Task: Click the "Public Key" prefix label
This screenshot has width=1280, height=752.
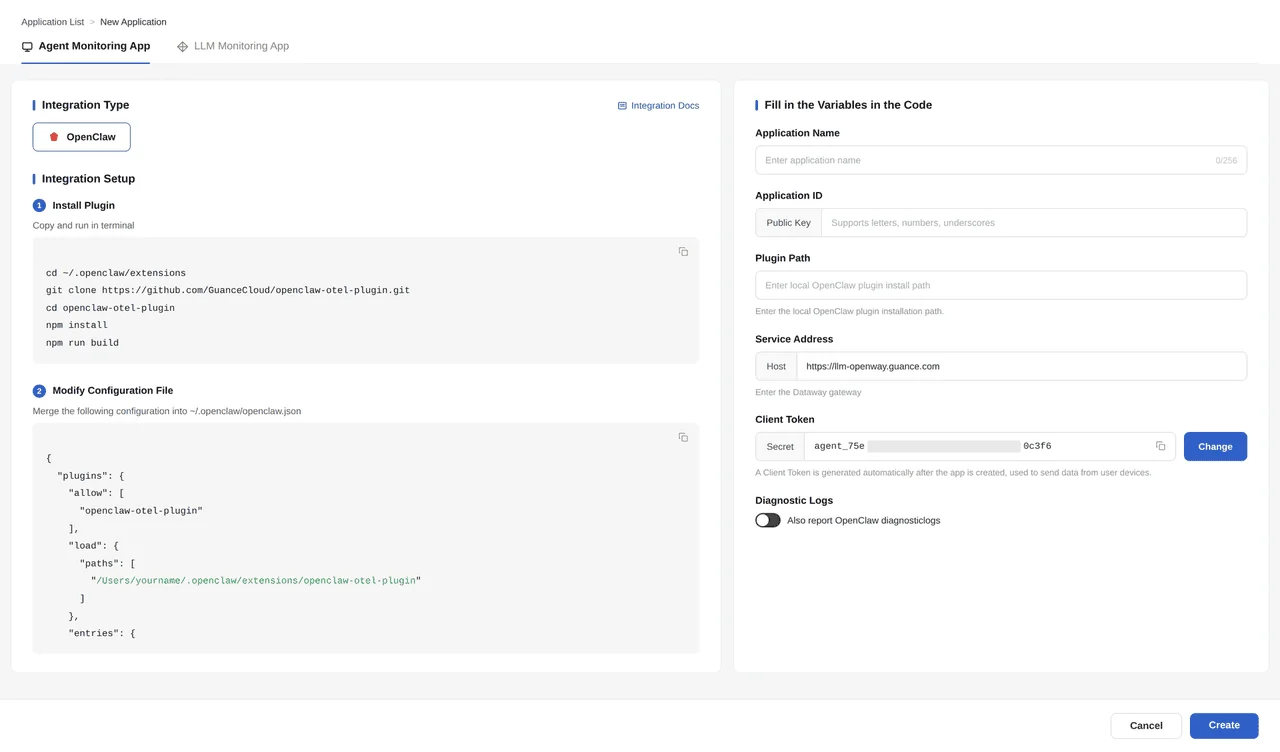Action: coord(789,223)
